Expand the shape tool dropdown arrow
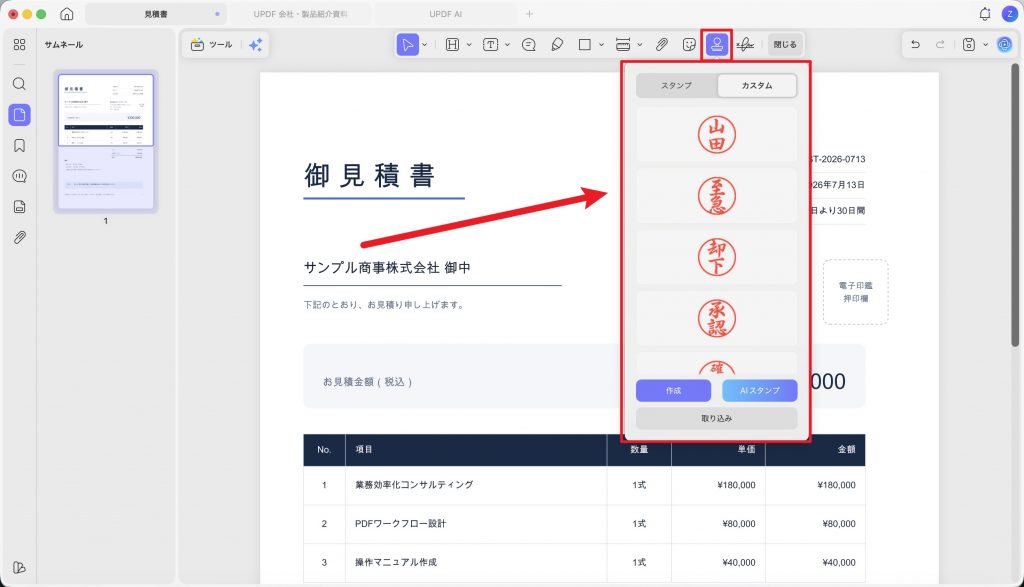Image resolution: width=1024 pixels, height=587 pixels. coord(601,44)
